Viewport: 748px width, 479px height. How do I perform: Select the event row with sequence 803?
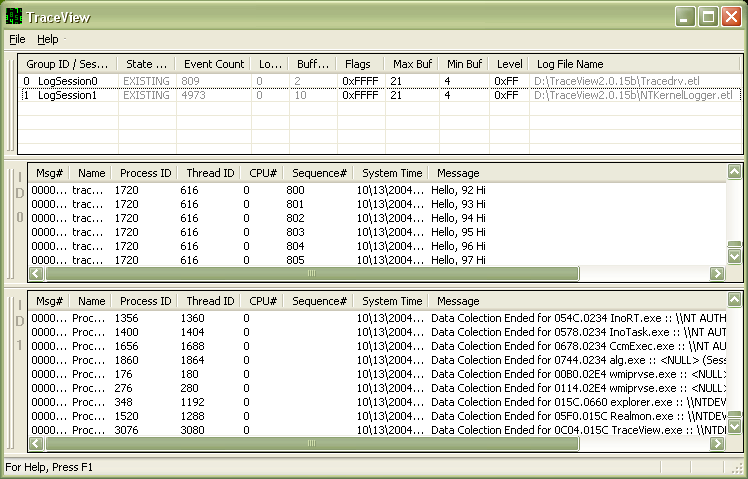coord(294,231)
